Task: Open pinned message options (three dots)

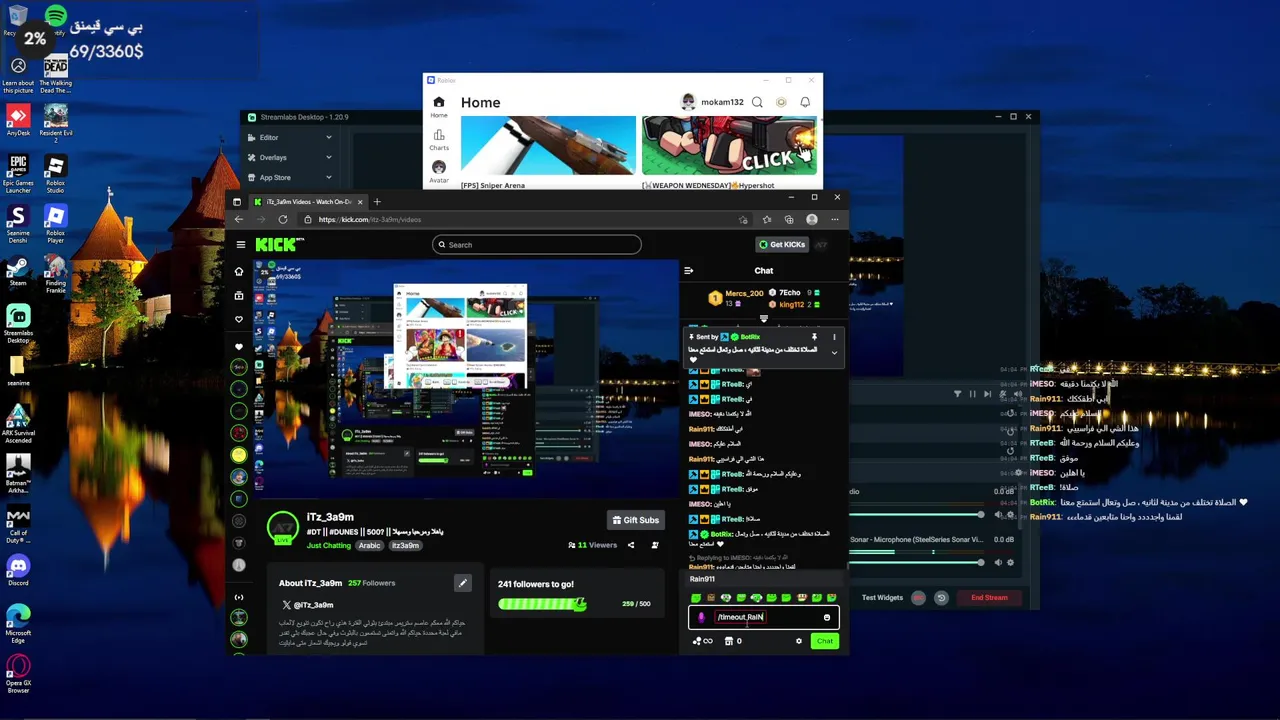Action: click(x=834, y=337)
